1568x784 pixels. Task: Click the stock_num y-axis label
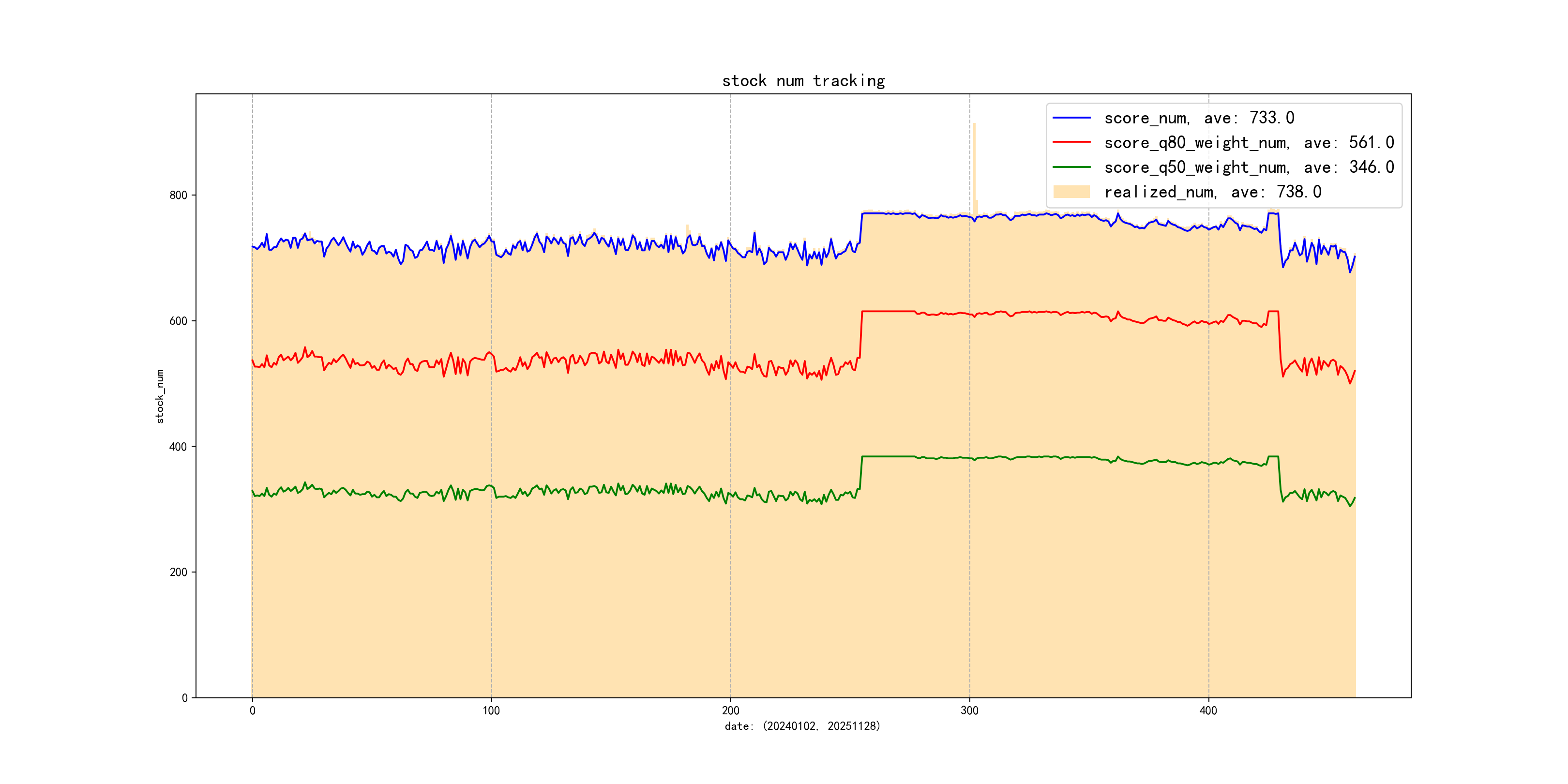point(160,396)
